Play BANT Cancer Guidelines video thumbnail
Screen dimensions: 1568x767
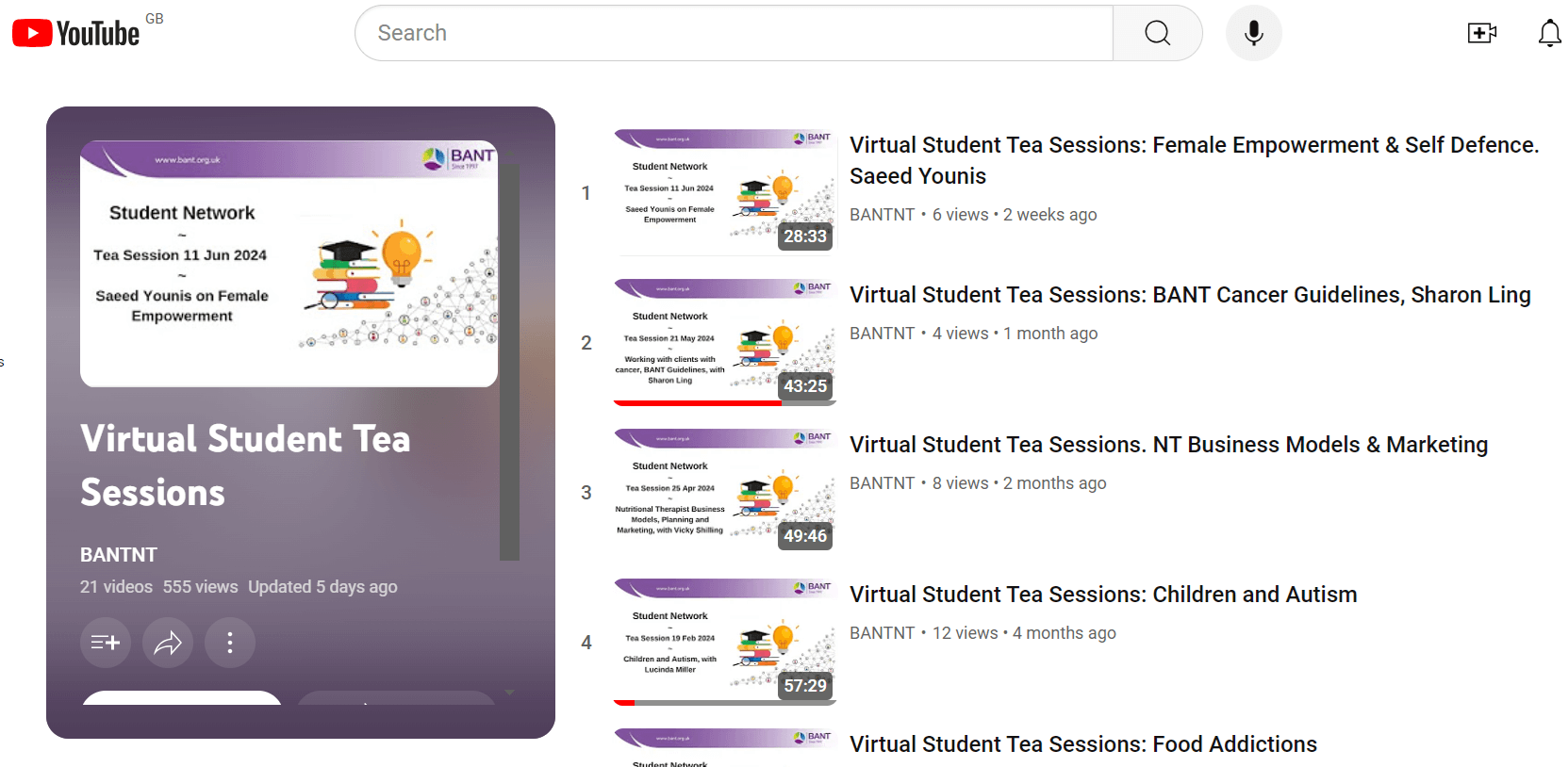(725, 342)
